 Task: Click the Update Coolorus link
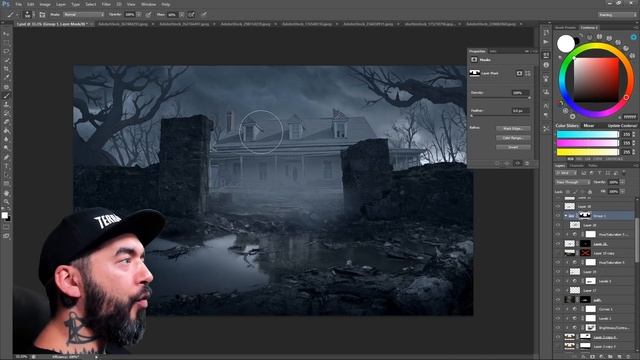[622, 126]
